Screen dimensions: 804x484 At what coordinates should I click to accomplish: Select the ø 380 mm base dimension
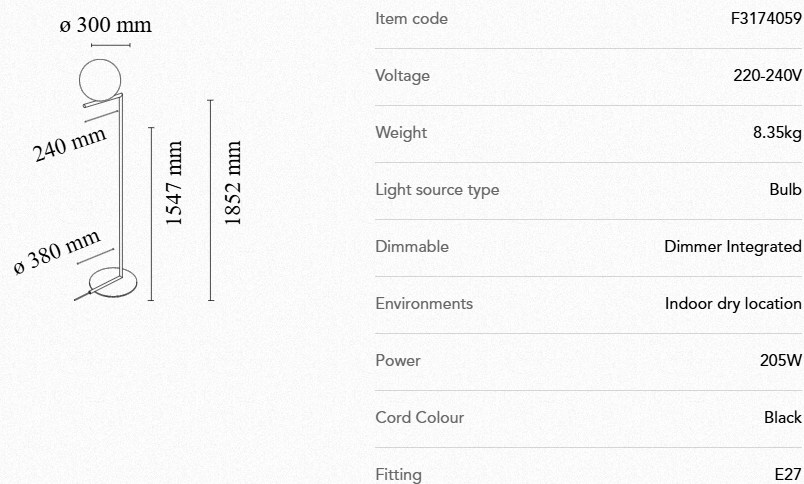point(57,252)
